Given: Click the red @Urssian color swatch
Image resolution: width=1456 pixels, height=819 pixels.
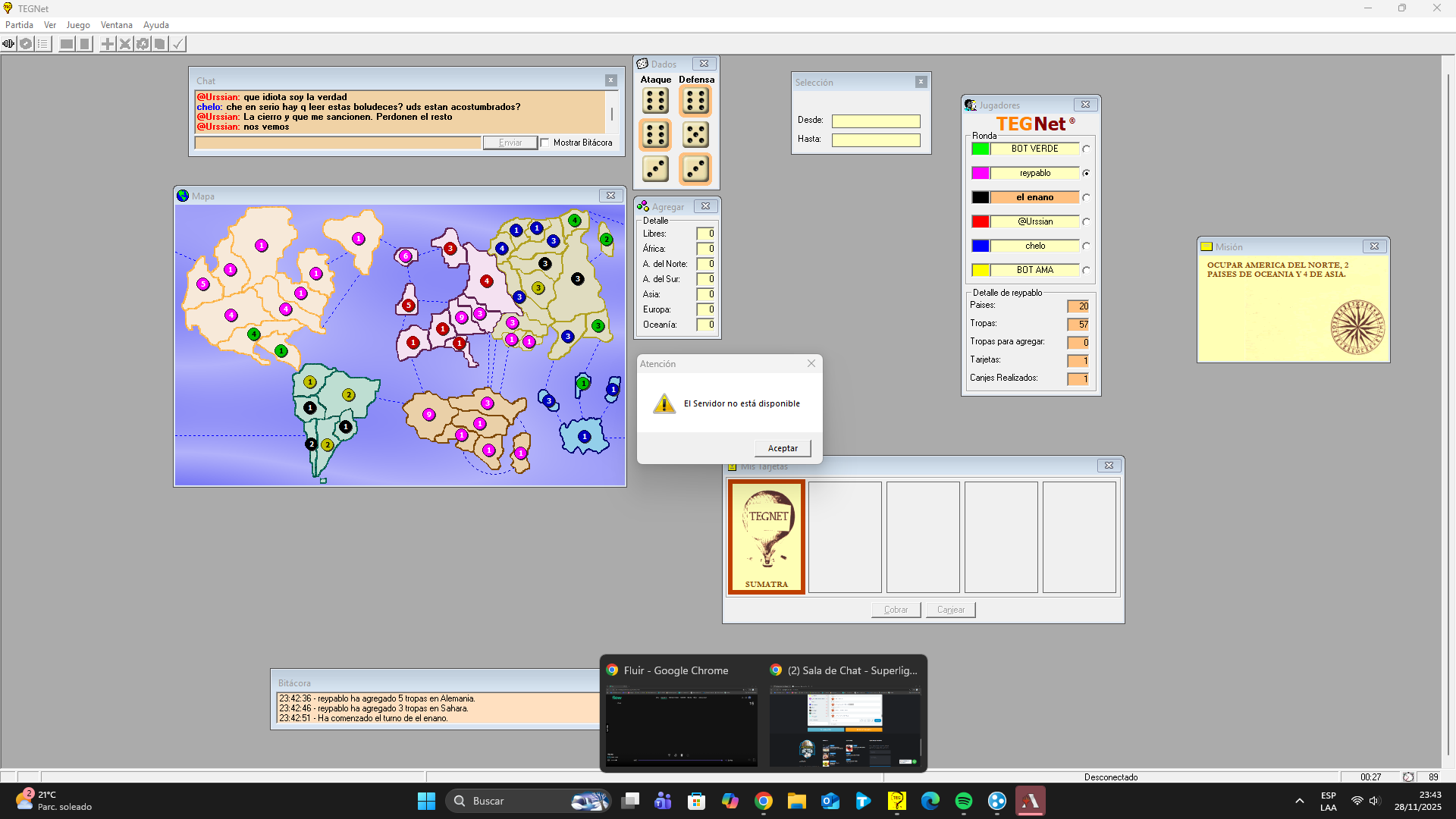Looking at the screenshot, I should tap(980, 221).
